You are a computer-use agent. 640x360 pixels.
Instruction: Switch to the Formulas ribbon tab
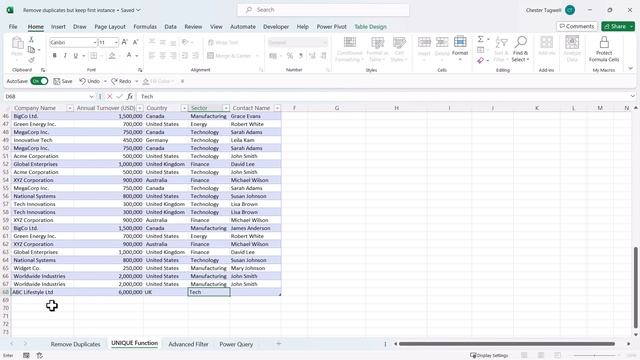pyautogui.click(x=145, y=27)
